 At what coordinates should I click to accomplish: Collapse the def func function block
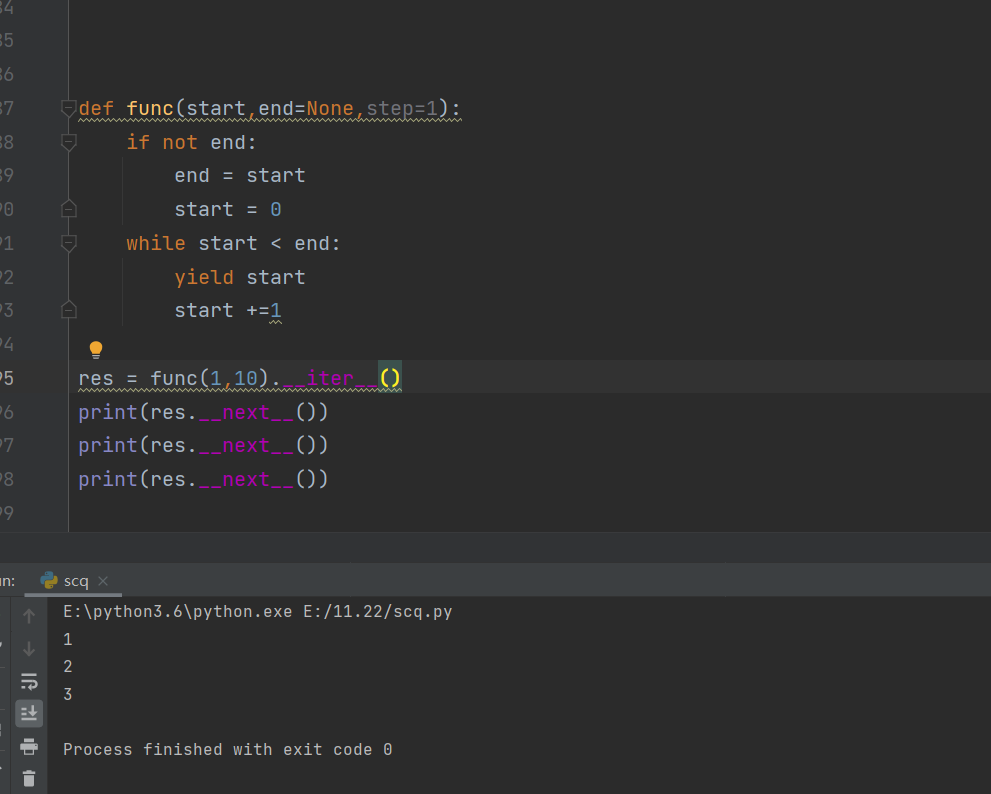click(68, 108)
